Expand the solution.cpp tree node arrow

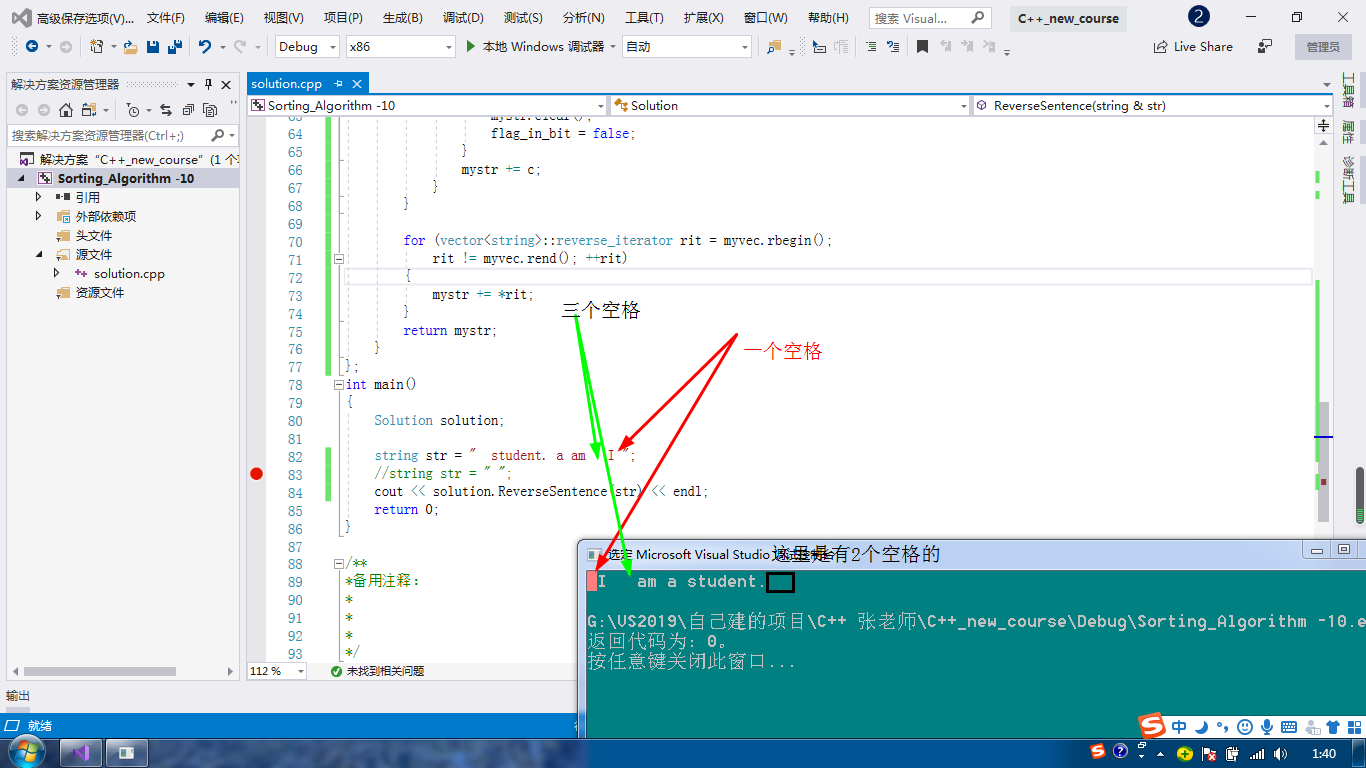(x=57, y=273)
